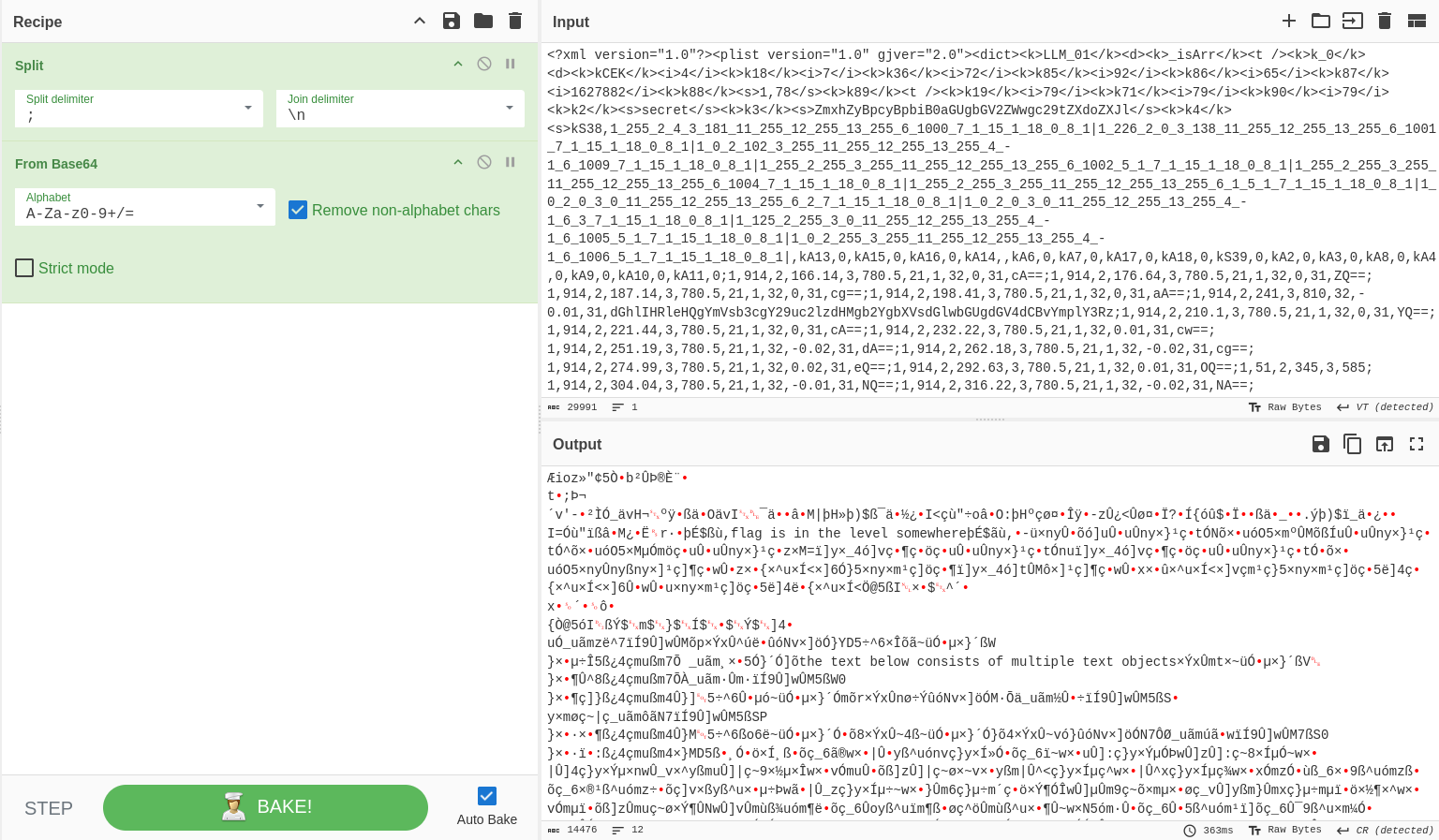This screenshot has height=840, width=1439.
Task: Save the recipe using the floppy icon
Action: coord(452,21)
